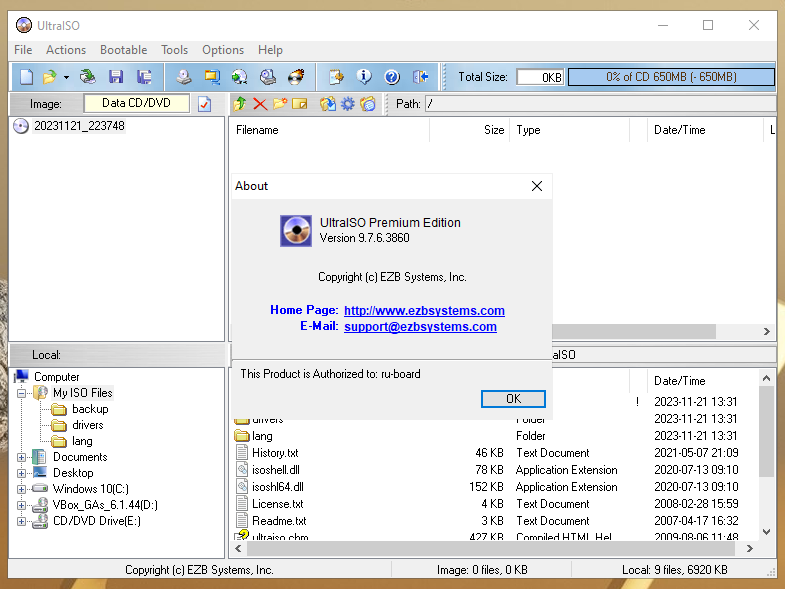Click the Mount to virtual drive icon

pyautogui.click(x=268, y=77)
